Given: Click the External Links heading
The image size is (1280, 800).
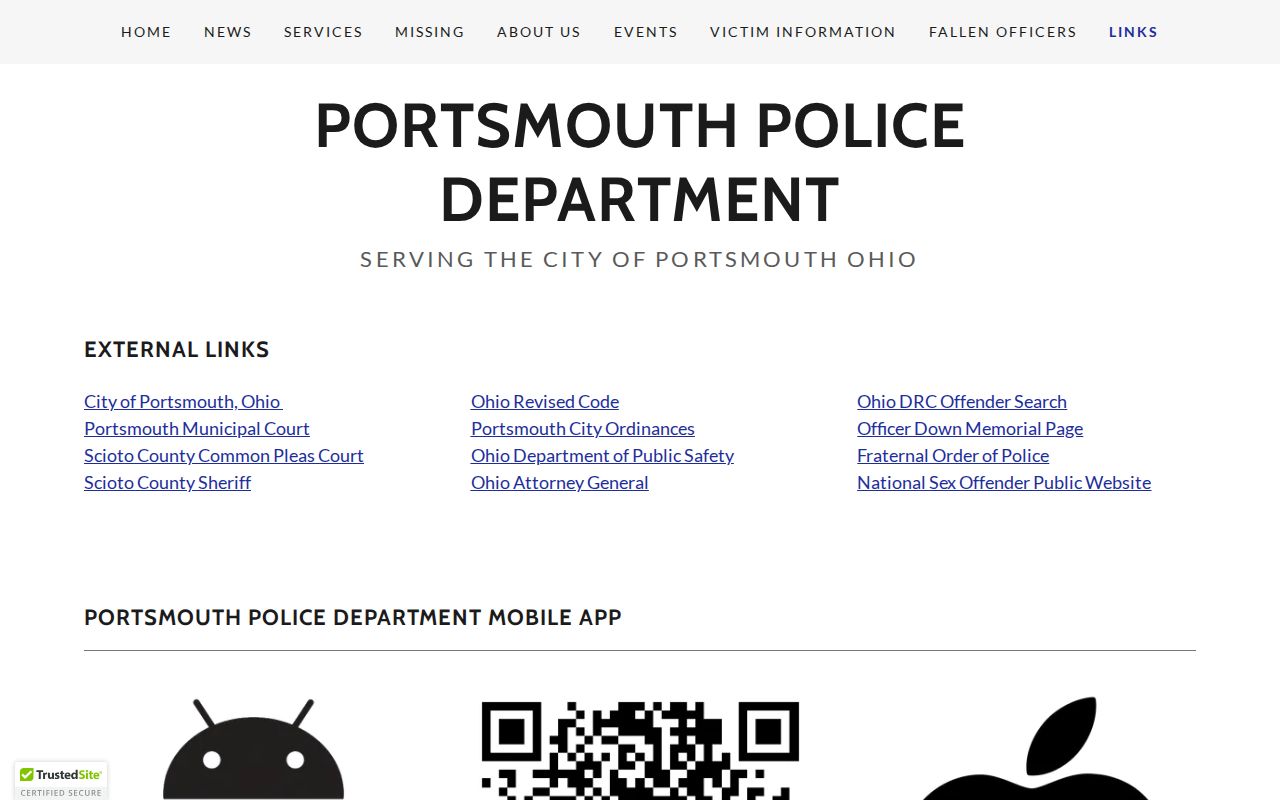Looking at the screenshot, I should tap(177, 349).
